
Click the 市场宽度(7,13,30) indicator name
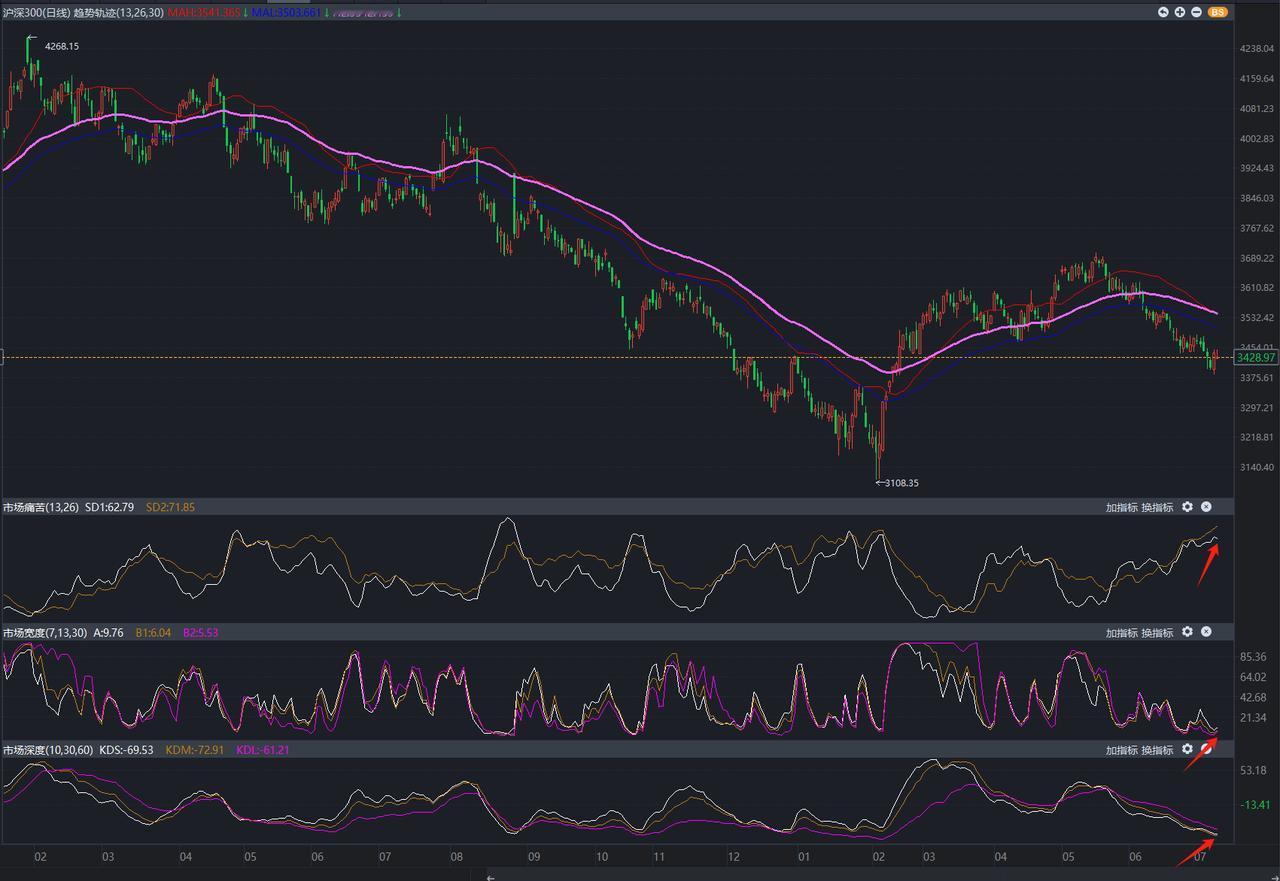(44, 633)
